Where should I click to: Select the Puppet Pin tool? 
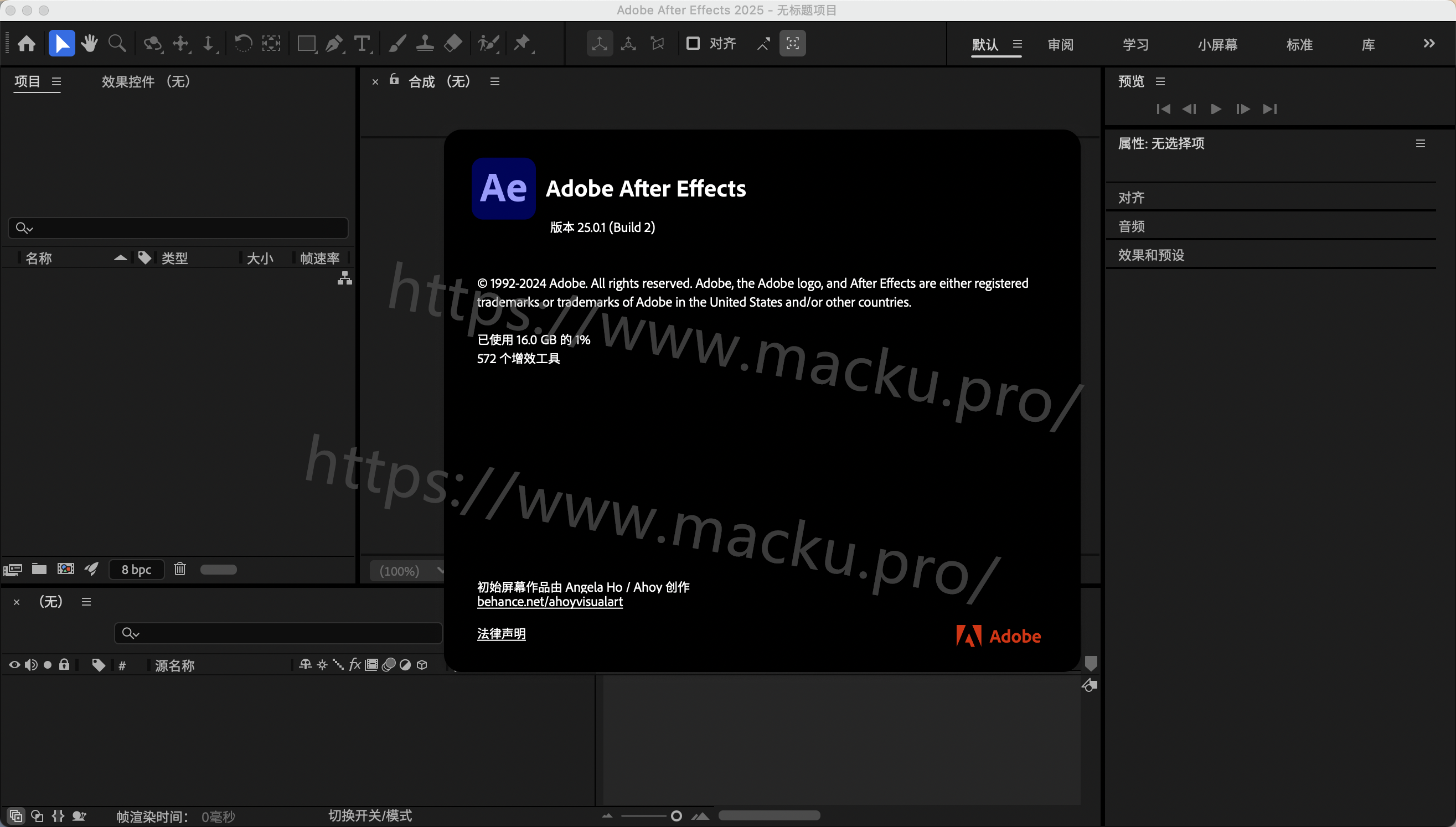pyautogui.click(x=523, y=44)
